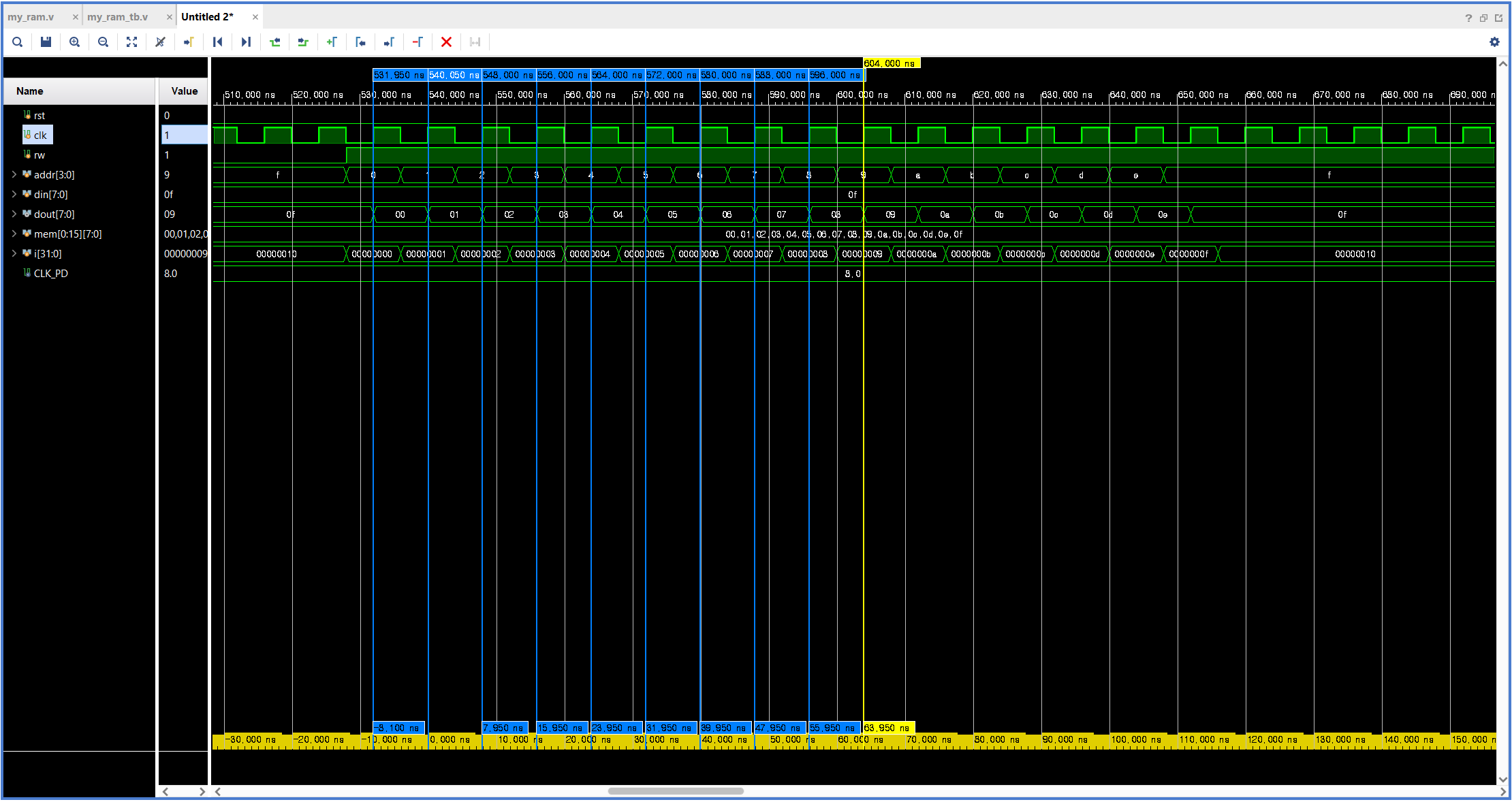Image resolution: width=1512 pixels, height=802 pixels.
Task: Click the Zoom Out icon
Action: (103, 42)
